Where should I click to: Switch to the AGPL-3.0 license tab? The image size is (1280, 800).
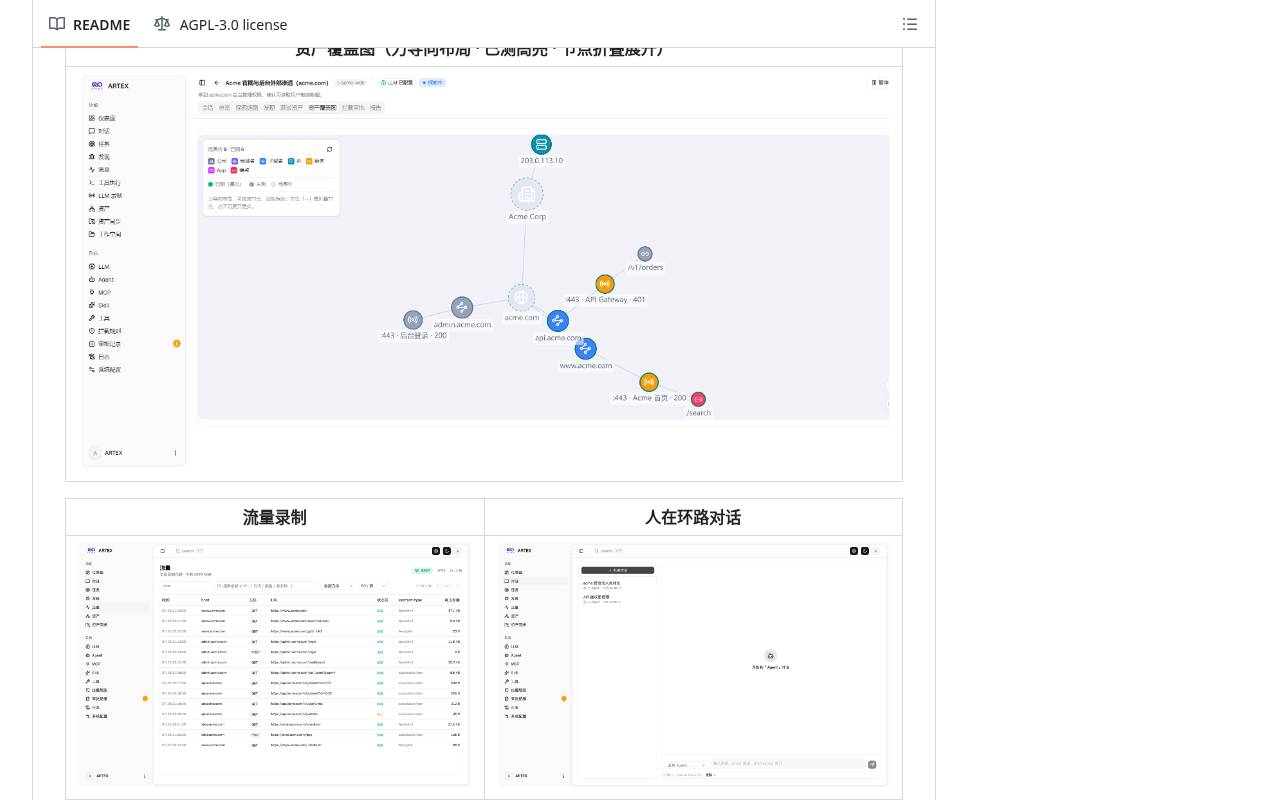(x=220, y=24)
